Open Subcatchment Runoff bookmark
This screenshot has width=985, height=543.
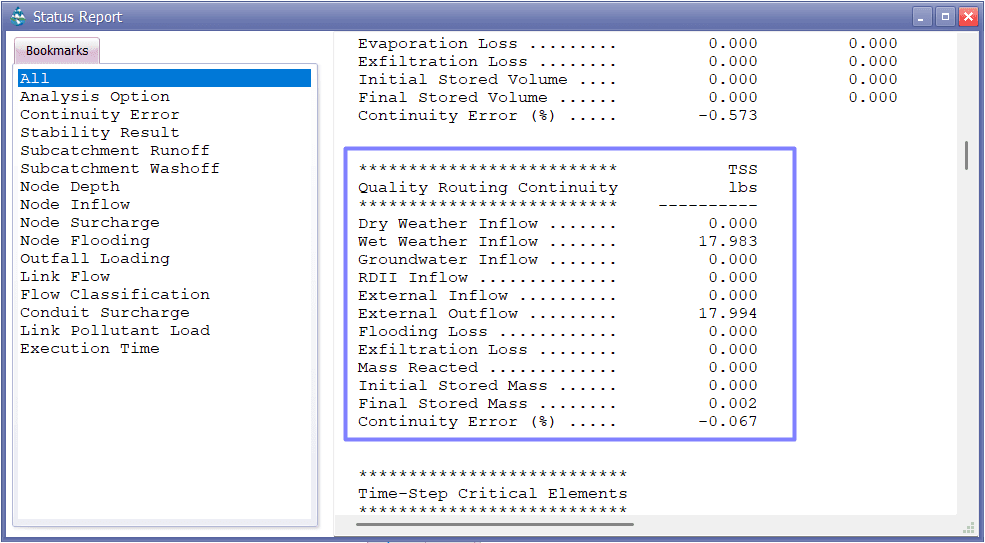115,151
